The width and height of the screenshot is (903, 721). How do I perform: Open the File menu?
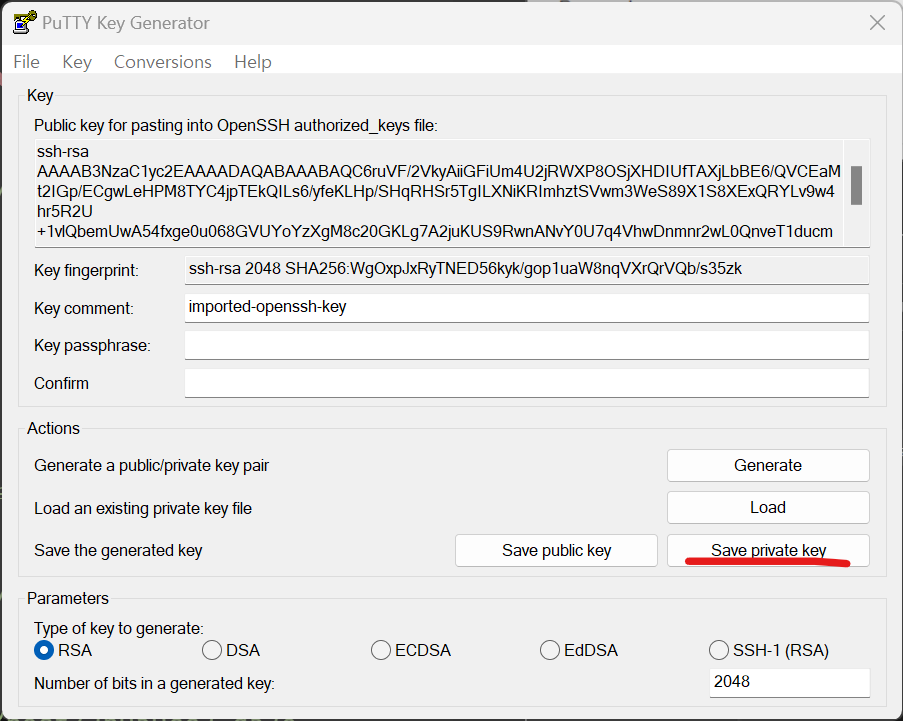26,62
